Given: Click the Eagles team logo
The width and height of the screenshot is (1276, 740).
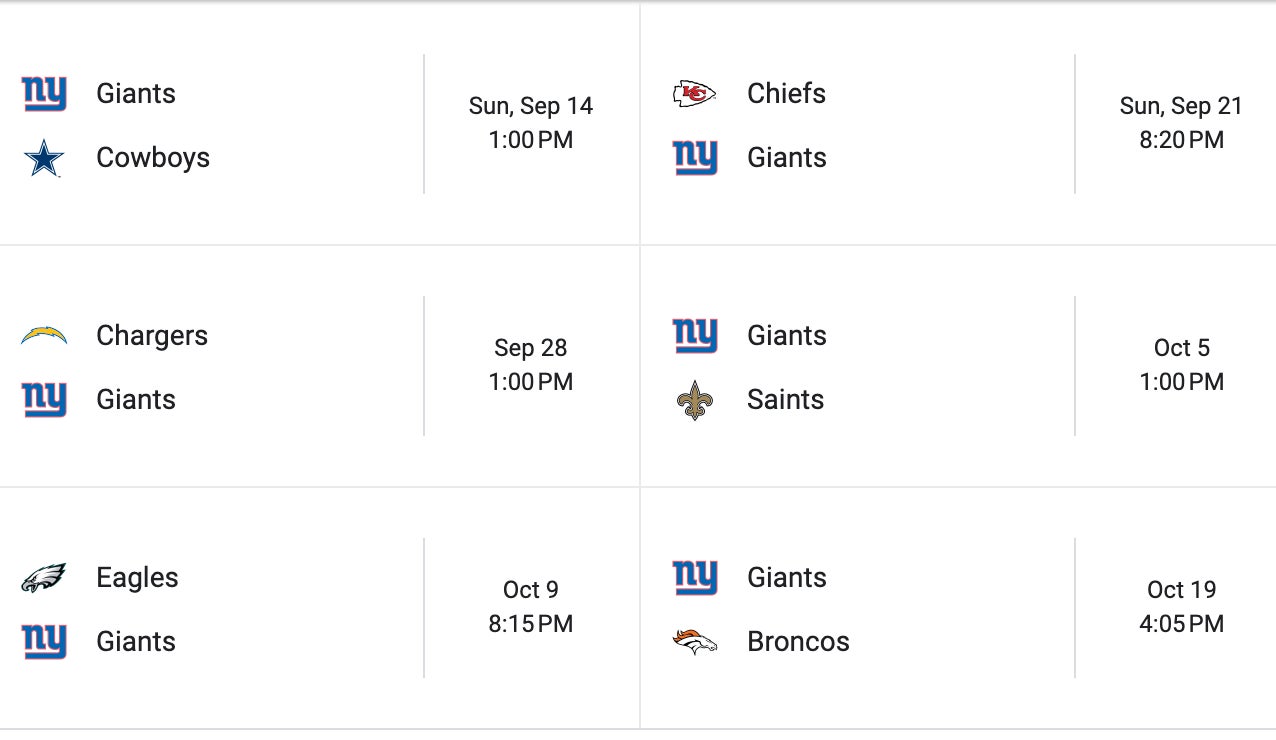Looking at the screenshot, I should pyautogui.click(x=44, y=578).
